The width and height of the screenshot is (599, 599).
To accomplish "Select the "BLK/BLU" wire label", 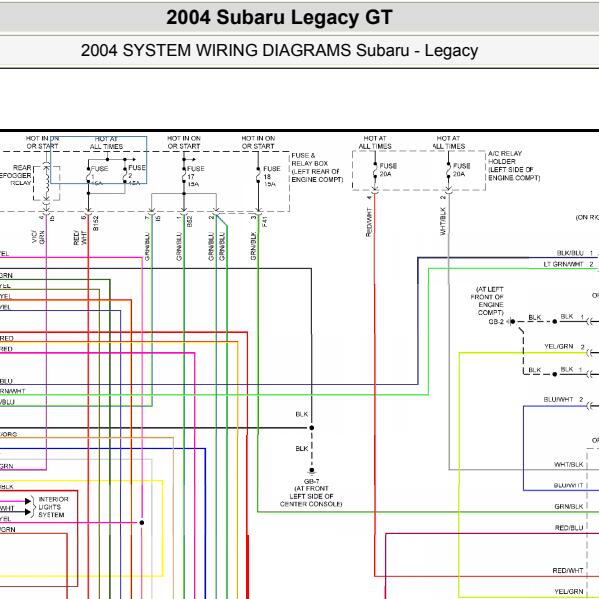I will pos(570,253).
